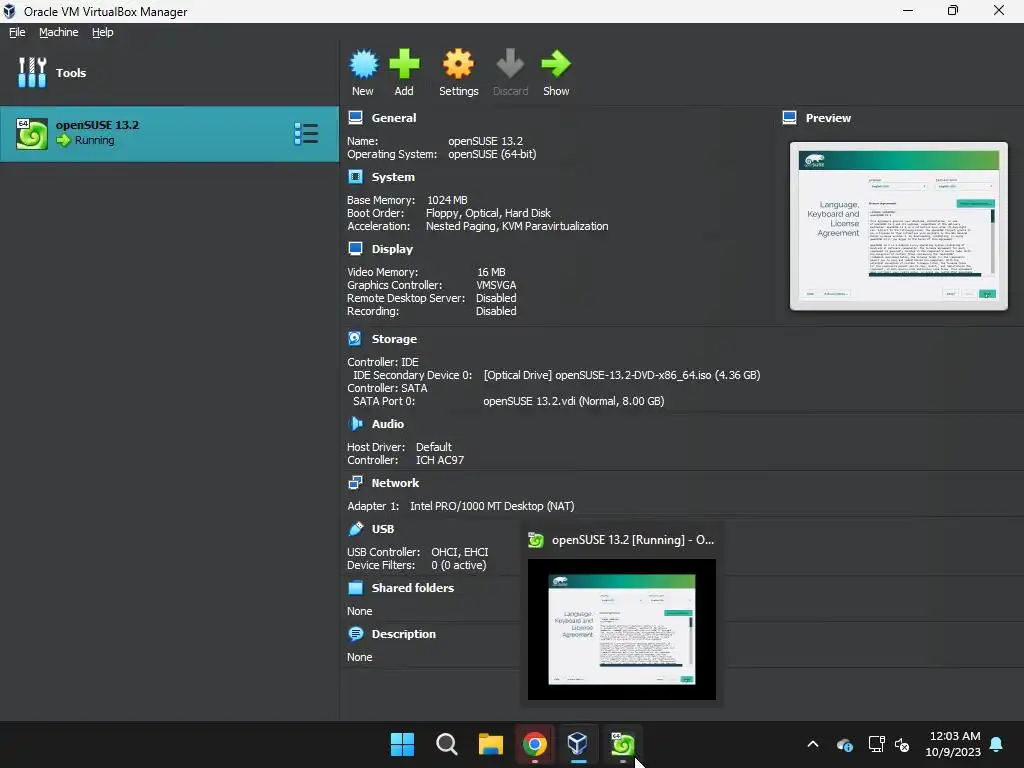
Task: Open the Network settings heading link
Action: tap(395, 483)
